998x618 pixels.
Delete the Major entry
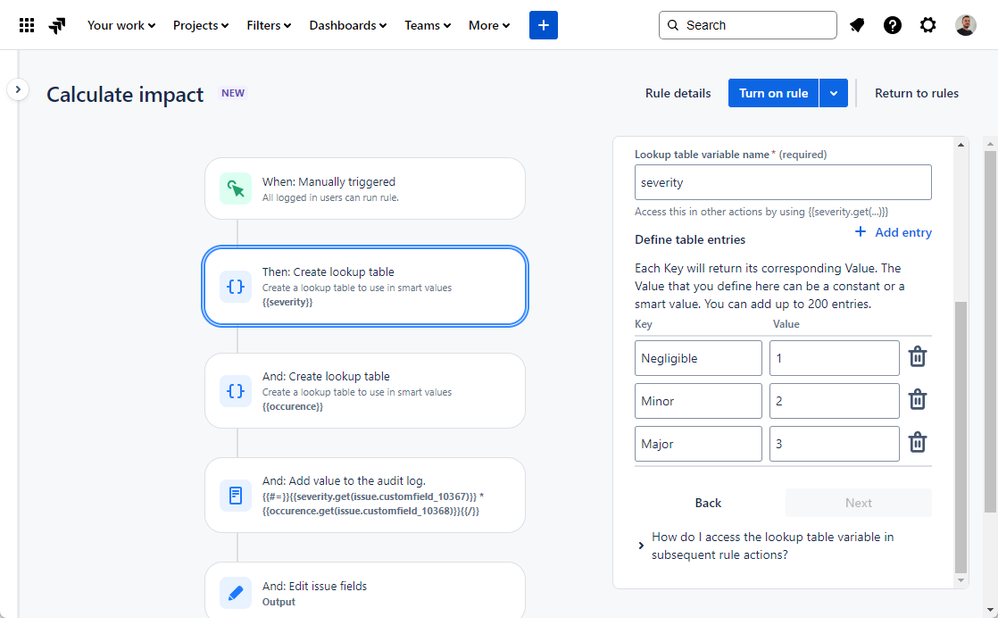(x=917, y=442)
